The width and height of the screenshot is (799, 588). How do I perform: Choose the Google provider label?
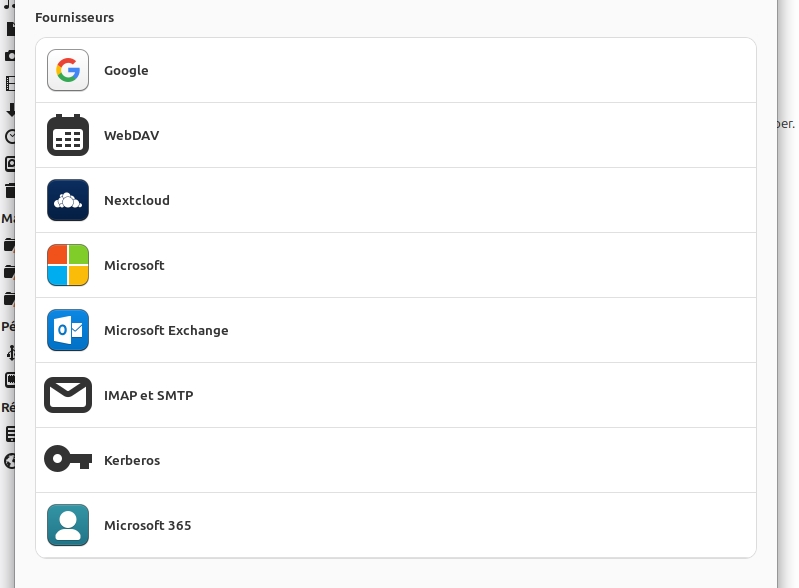click(x=126, y=70)
